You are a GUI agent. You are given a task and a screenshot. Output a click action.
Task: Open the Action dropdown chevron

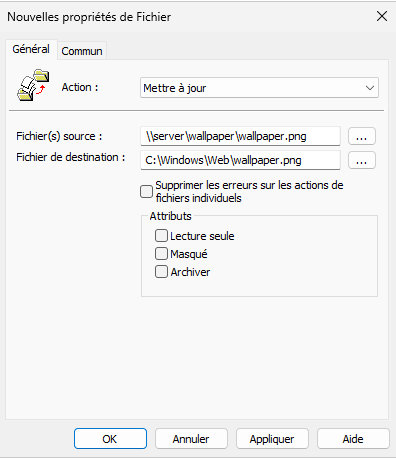pyautogui.click(x=370, y=88)
